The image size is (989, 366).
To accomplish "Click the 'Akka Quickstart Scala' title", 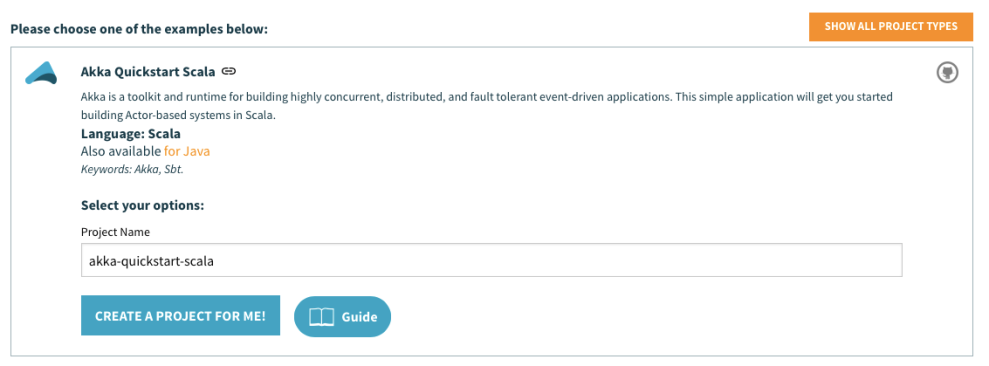I will (148, 71).
